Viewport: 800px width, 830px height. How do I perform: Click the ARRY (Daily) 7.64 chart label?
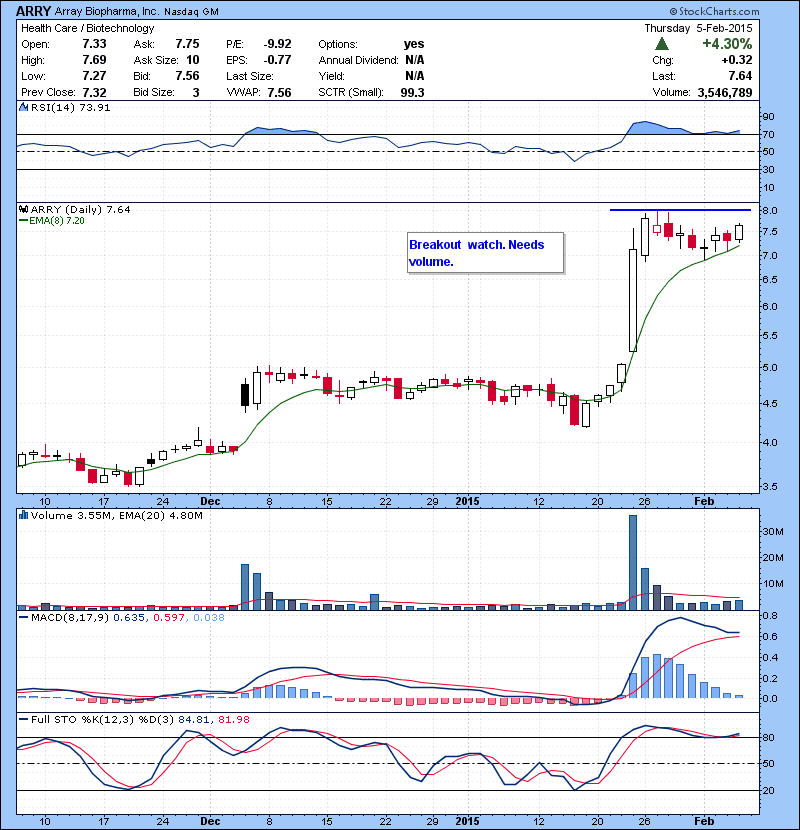[x=80, y=210]
